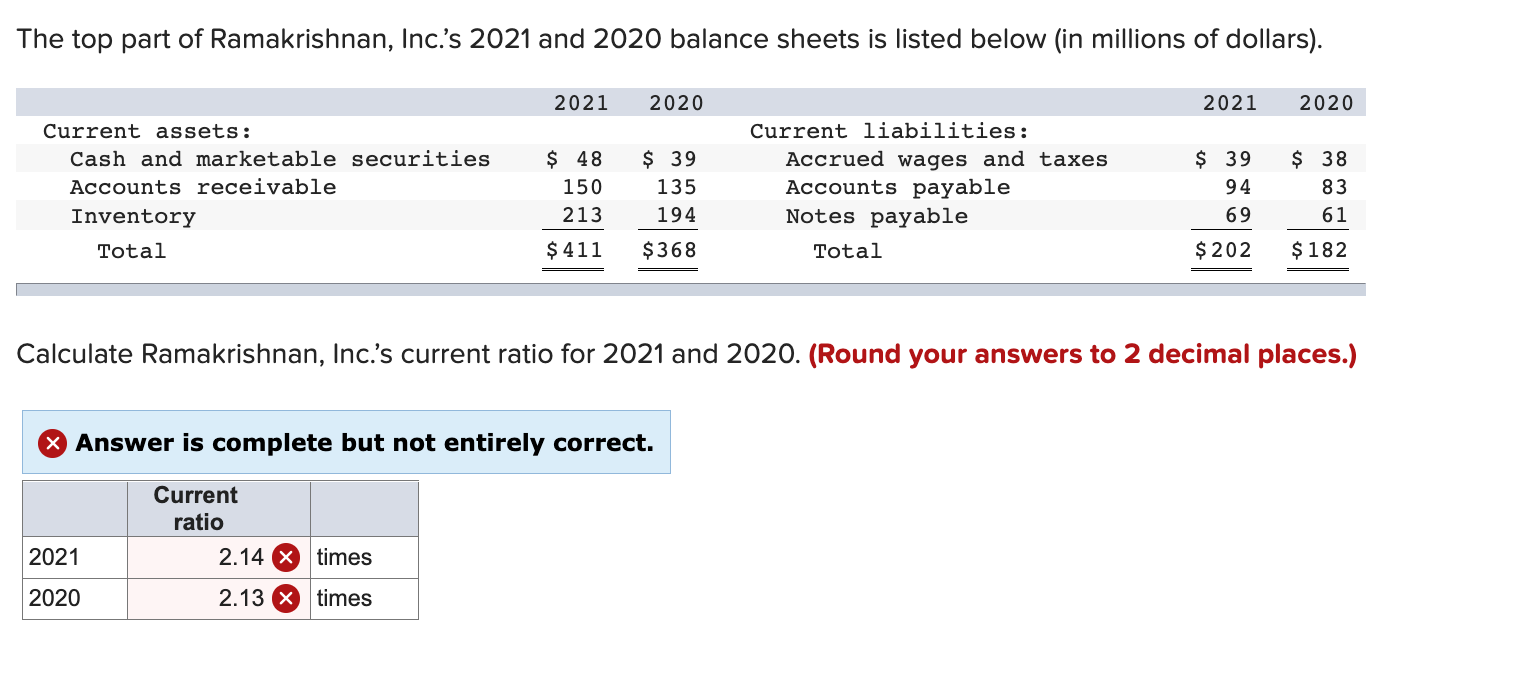This screenshot has width=1528, height=678.
Task: Click the red X icon beside the 2.14 answer
Action: [x=284, y=557]
